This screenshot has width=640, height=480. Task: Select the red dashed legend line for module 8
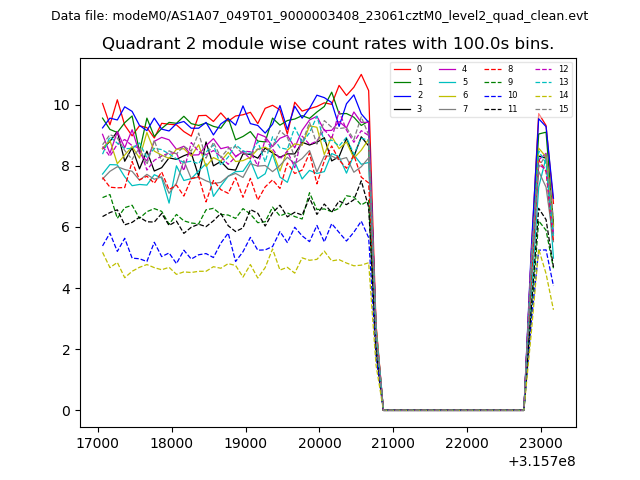point(492,69)
